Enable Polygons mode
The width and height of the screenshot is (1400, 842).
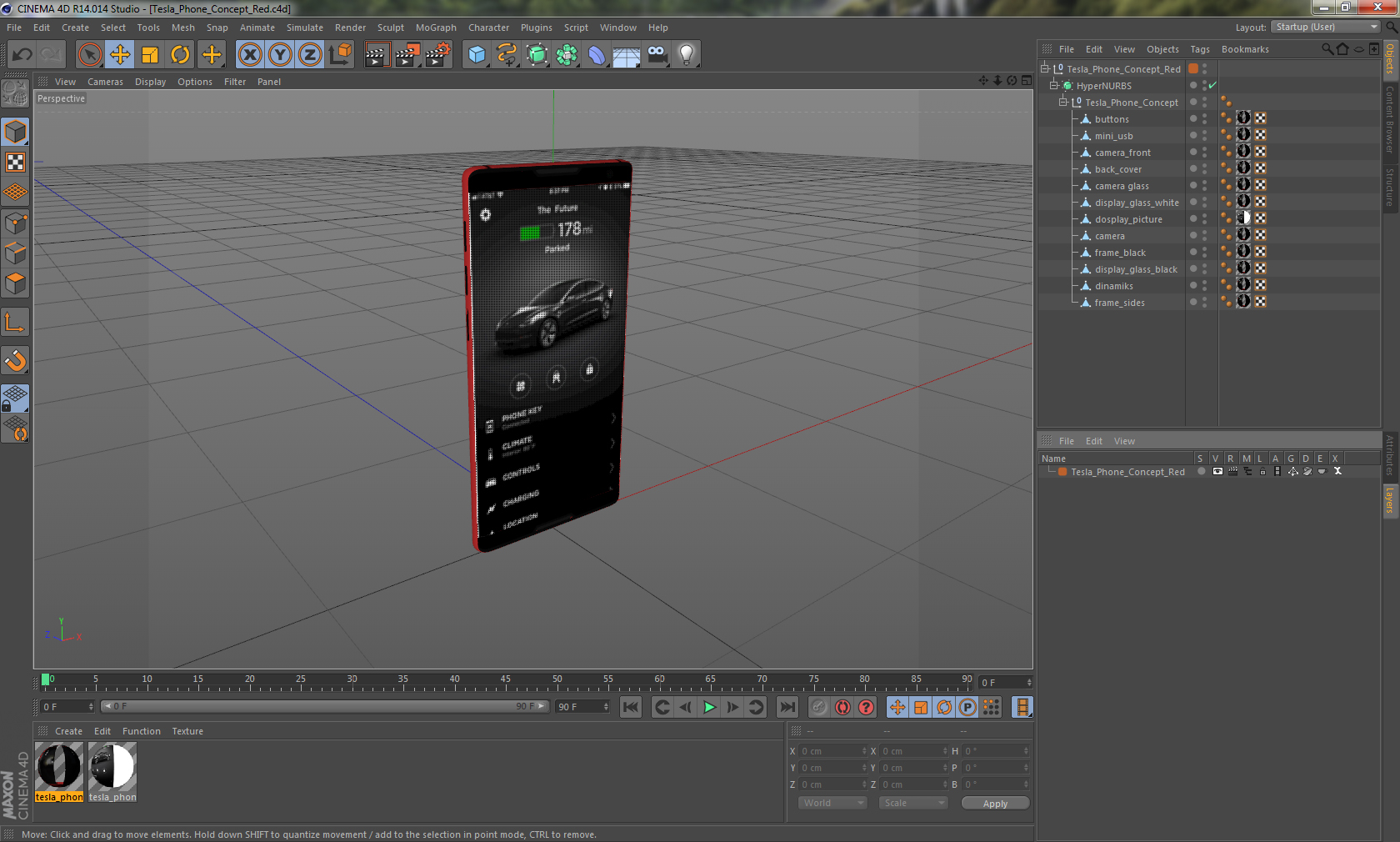pos(15,283)
